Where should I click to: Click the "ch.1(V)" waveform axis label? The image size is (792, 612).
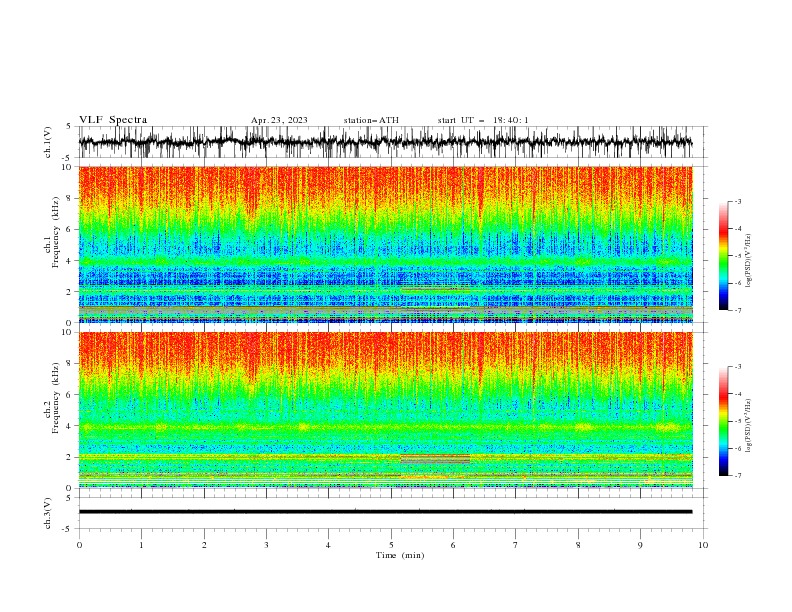pyautogui.click(x=48, y=142)
